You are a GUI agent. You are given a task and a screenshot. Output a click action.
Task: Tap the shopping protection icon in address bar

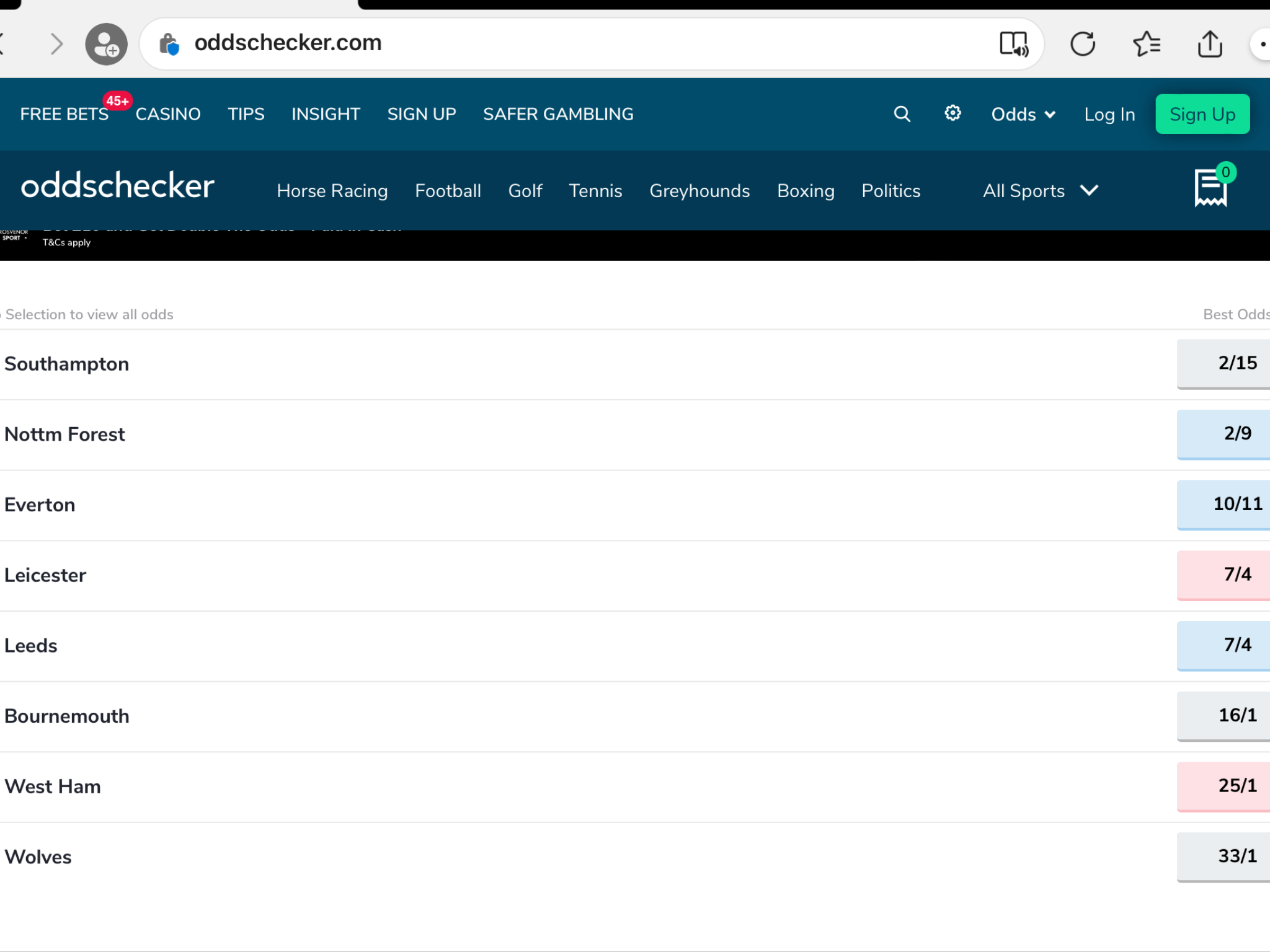click(x=169, y=44)
